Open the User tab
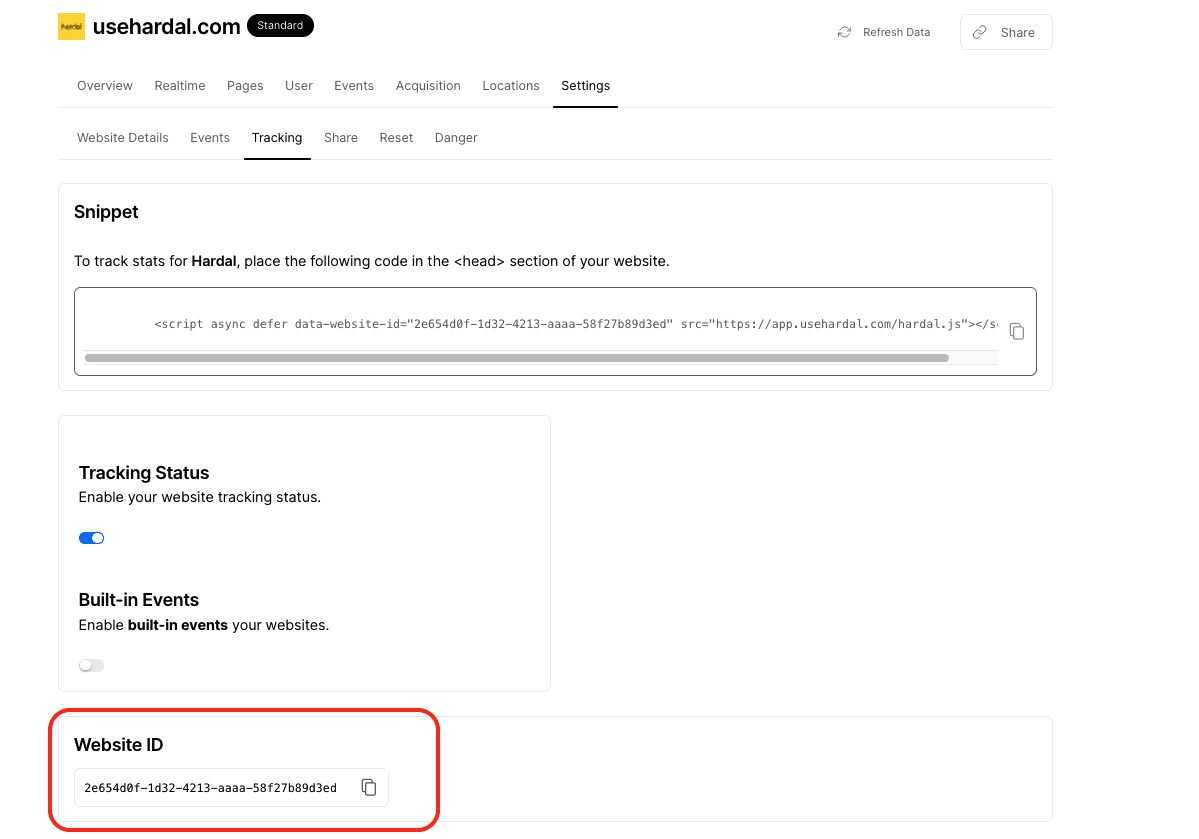The height and width of the screenshot is (839, 1199). point(299,86)
